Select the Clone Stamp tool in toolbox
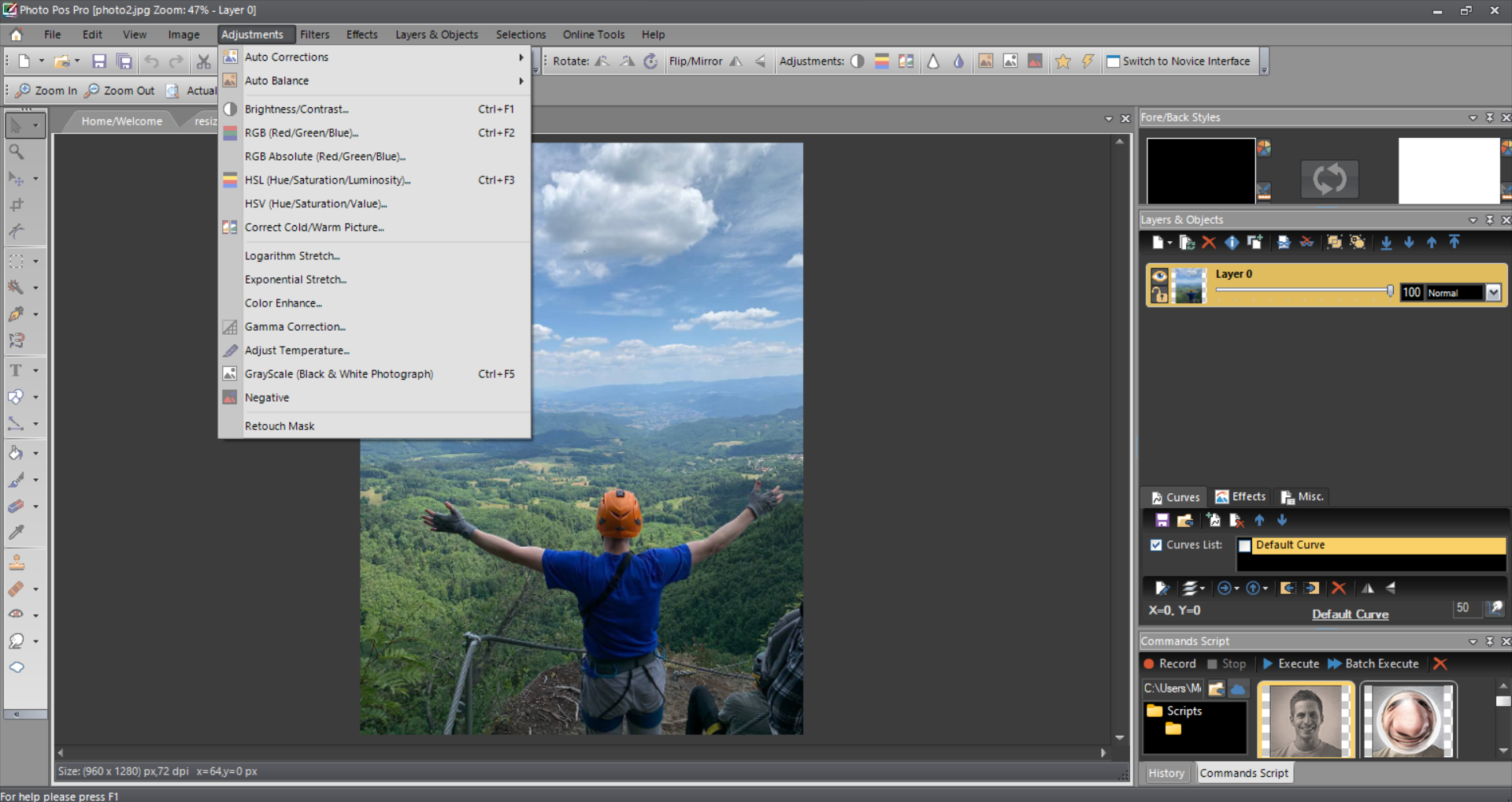Image resolution: width=1512 pixels, height=802 pixels. (x=16, y=563)
